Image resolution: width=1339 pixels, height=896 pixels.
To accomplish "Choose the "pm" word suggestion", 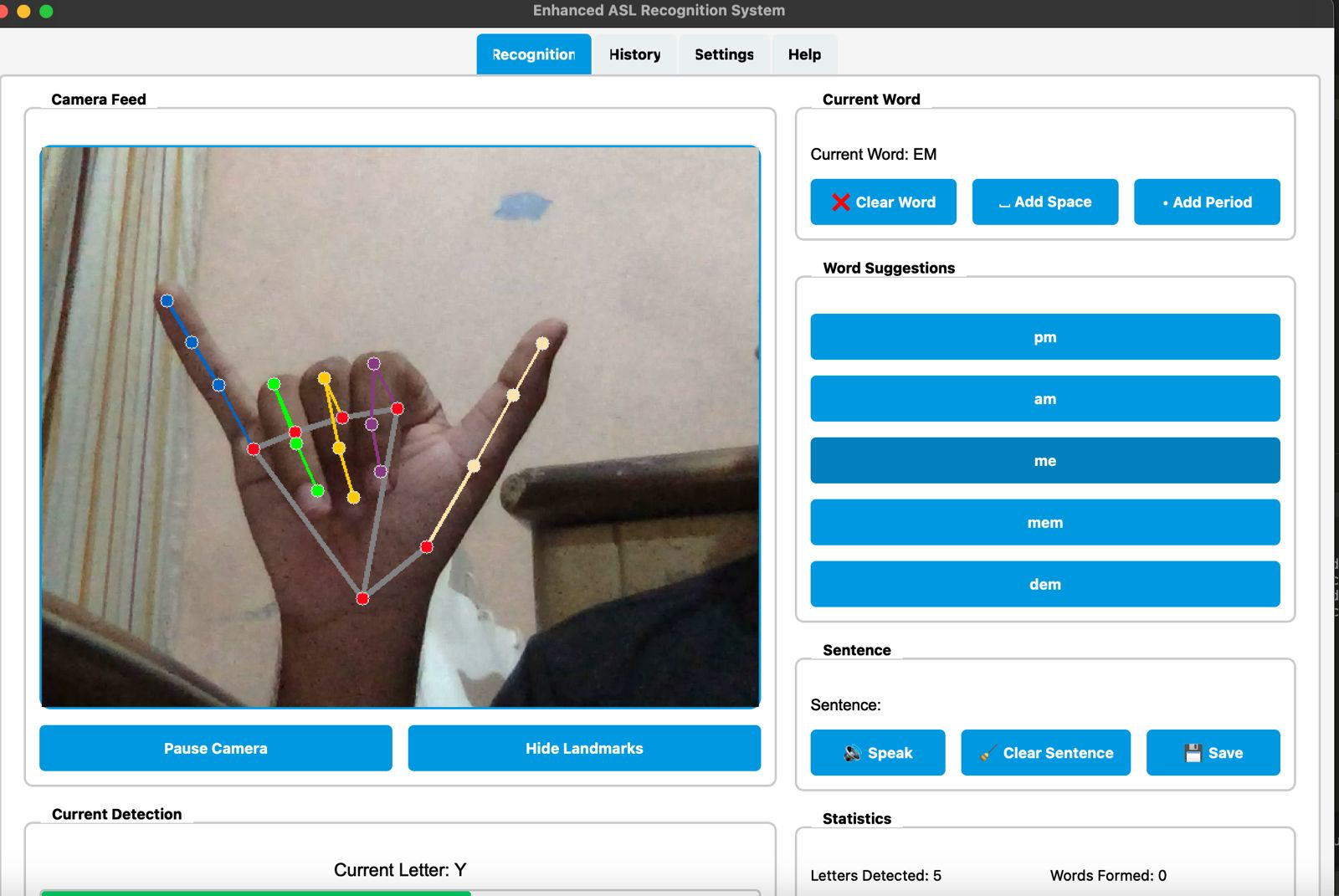I will click(x=1044, y=337).
